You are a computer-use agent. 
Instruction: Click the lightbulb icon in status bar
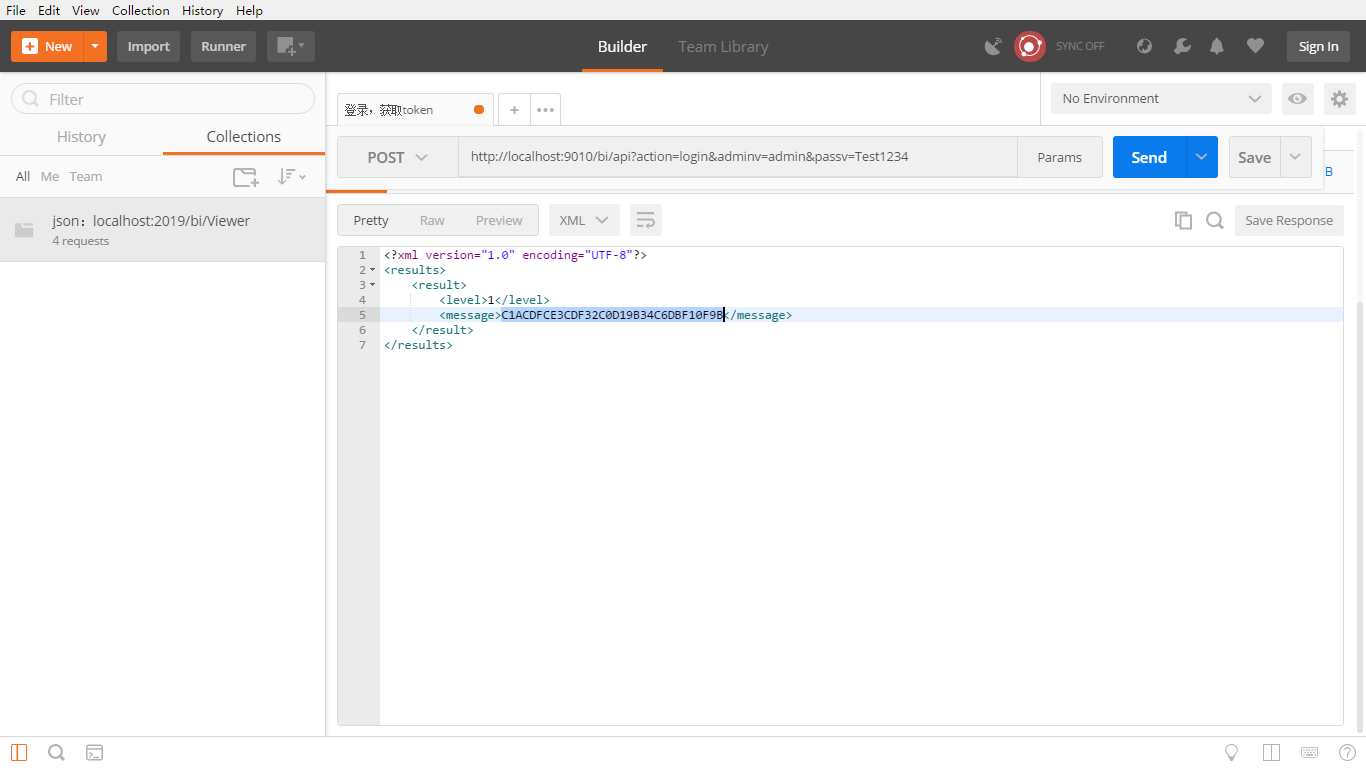click(1232, 752)
